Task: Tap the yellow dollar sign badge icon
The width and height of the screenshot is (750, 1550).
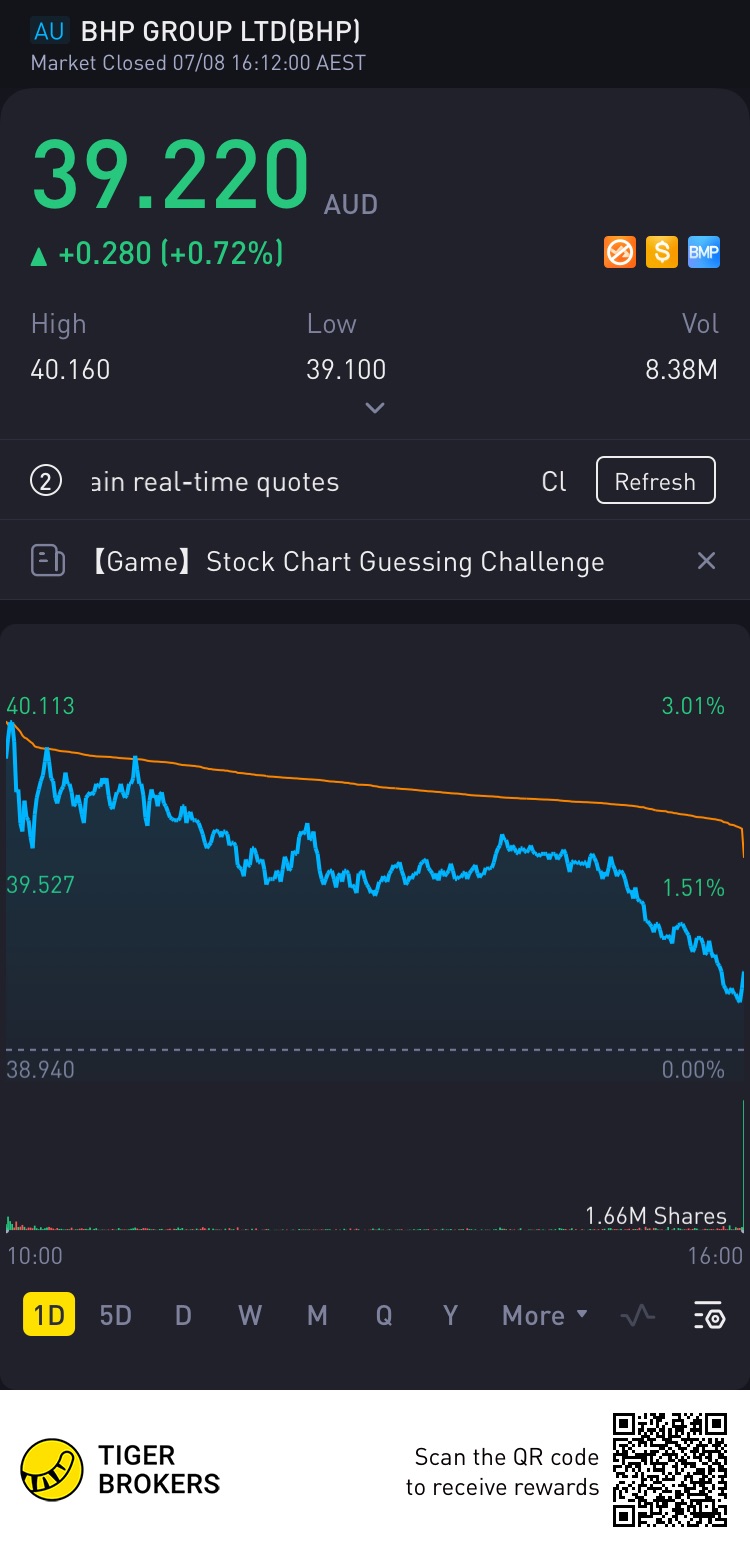Action: pyautogui.click(x=661, y=252)
